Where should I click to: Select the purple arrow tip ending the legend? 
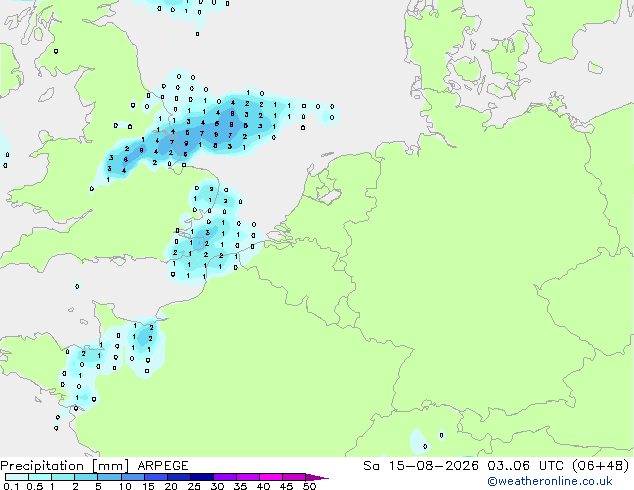[x=317, y=477]
